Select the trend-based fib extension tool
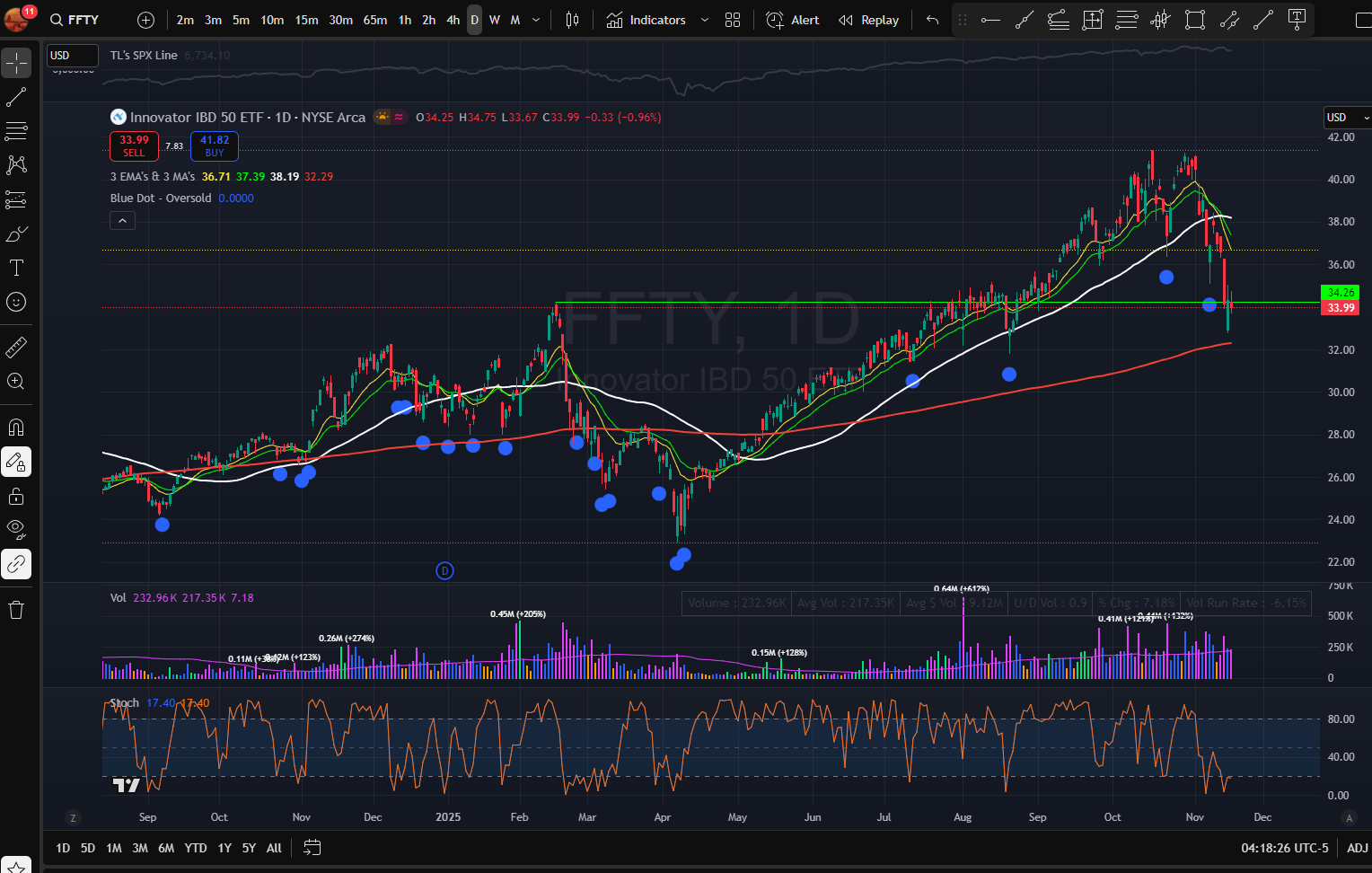Screen dimensions: 1372x873 1059,20
